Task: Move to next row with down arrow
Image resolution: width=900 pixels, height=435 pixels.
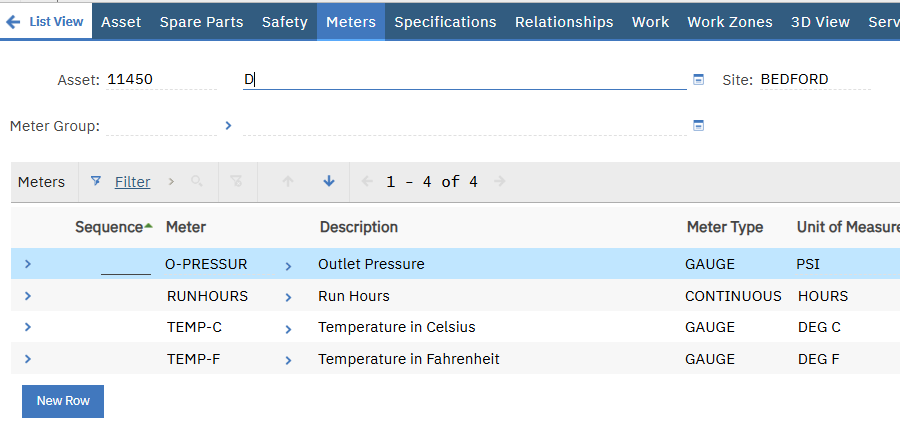Action: pyautogui.click(x=328, y=181)
